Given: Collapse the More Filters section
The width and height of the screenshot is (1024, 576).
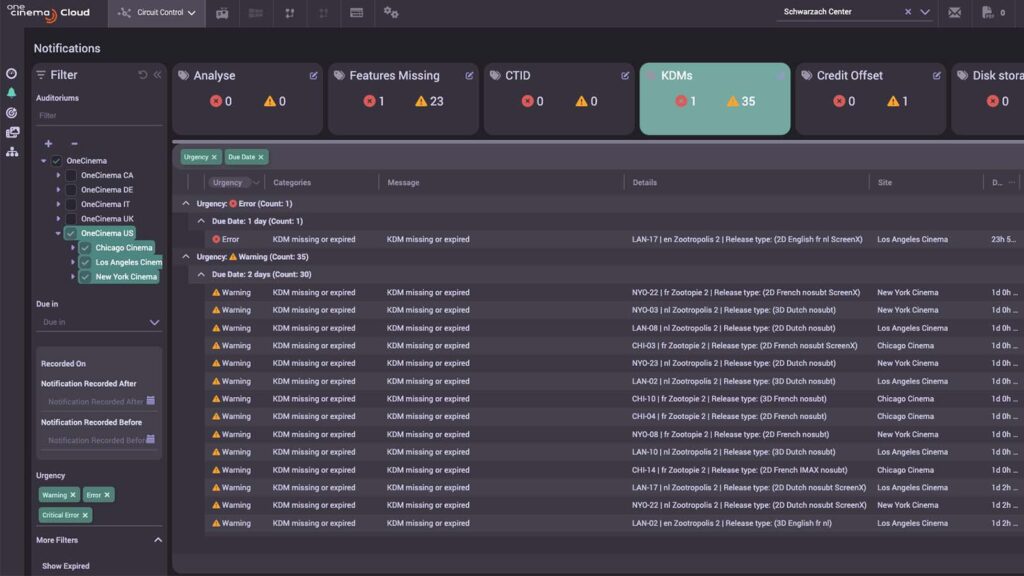Looking at the screenshot, I should (157, 540).
